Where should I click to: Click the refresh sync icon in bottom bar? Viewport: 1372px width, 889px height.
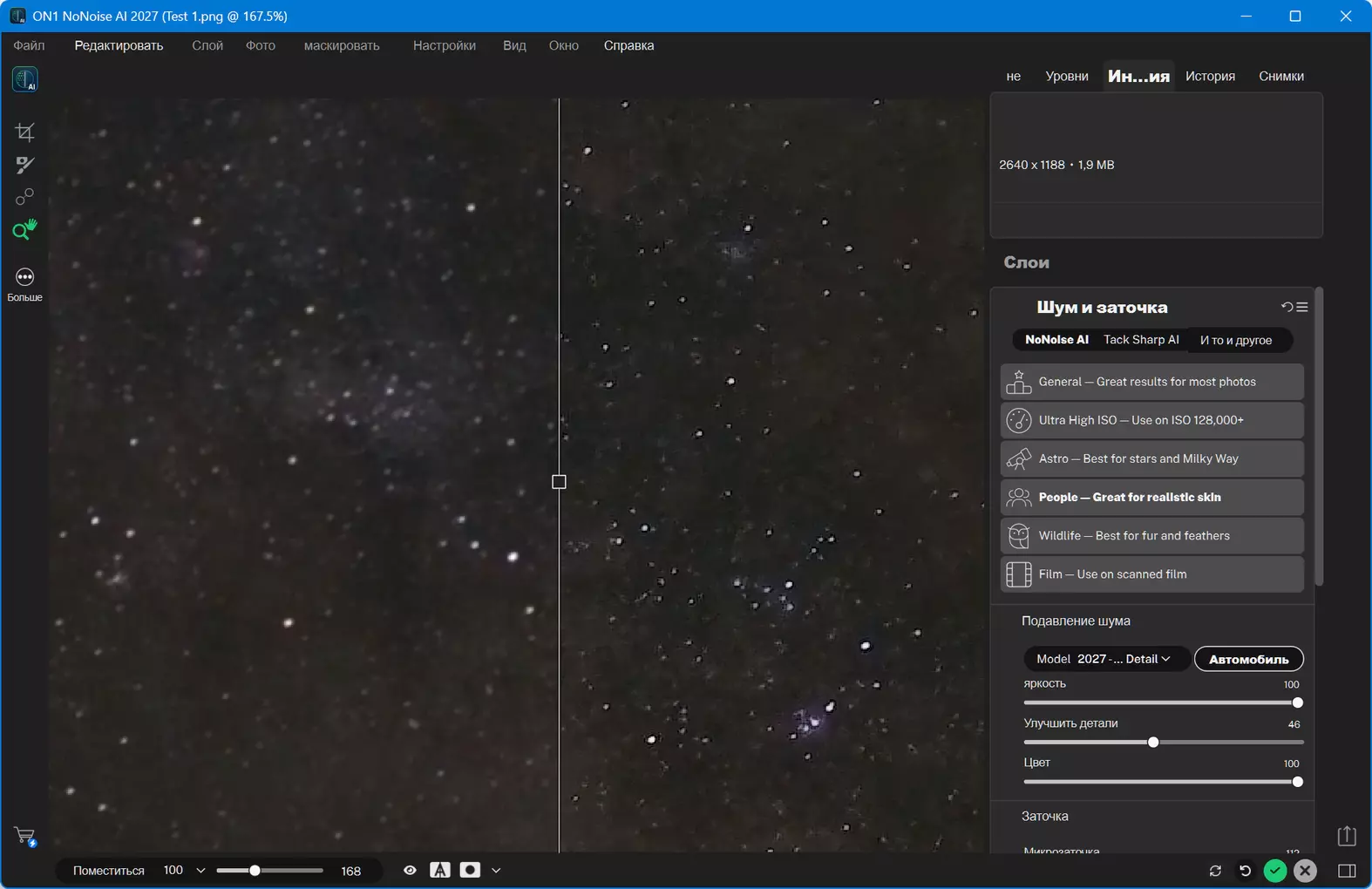pos(1215,871)
